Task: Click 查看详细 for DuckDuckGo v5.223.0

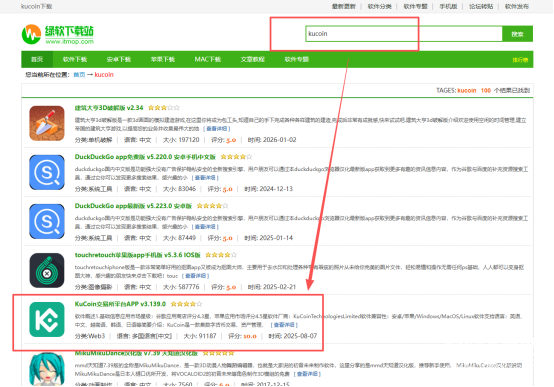Action: [x=205, y=227]
